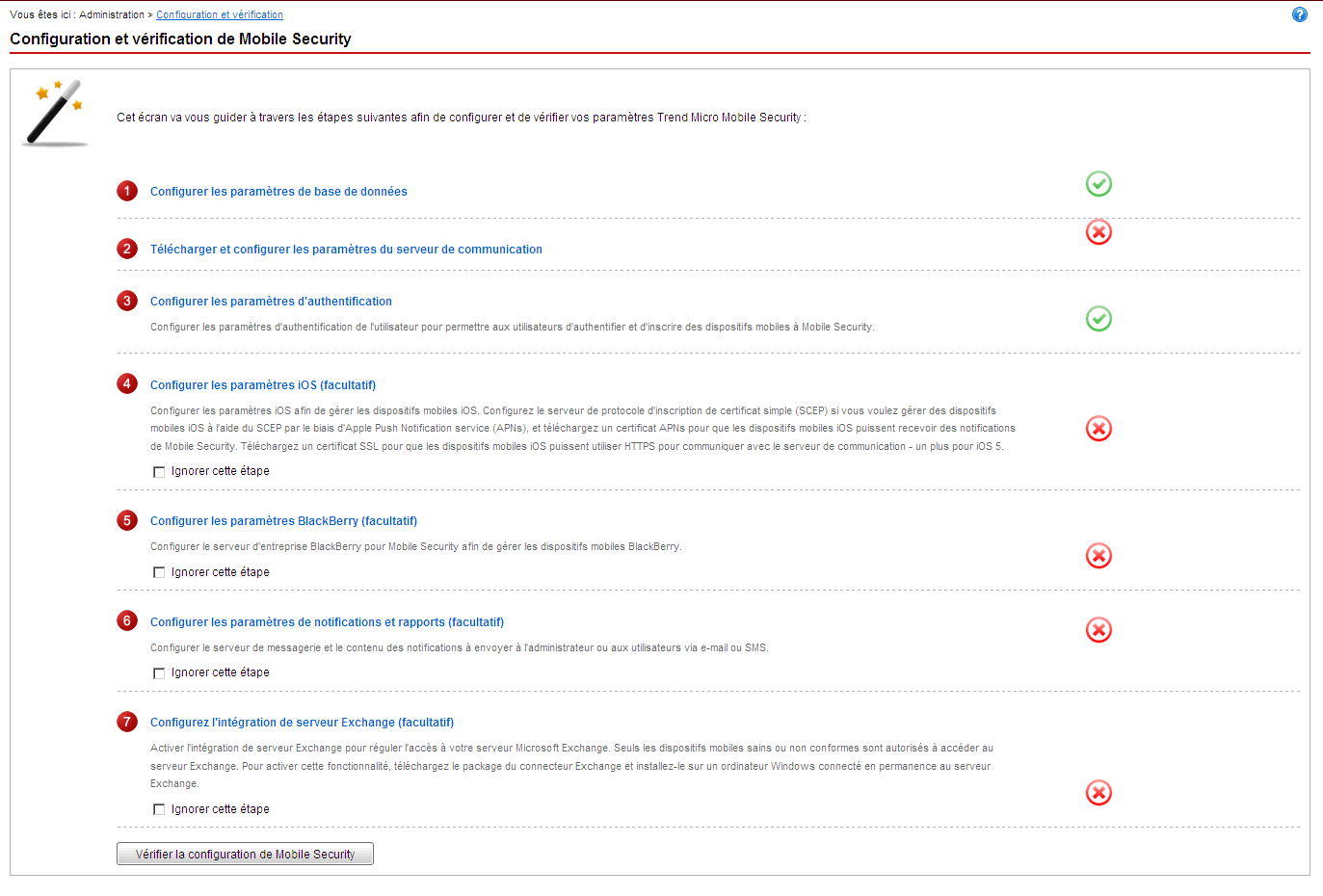
Task: Open 'Configurer les paramètres de base de données'
Action: 278,192
